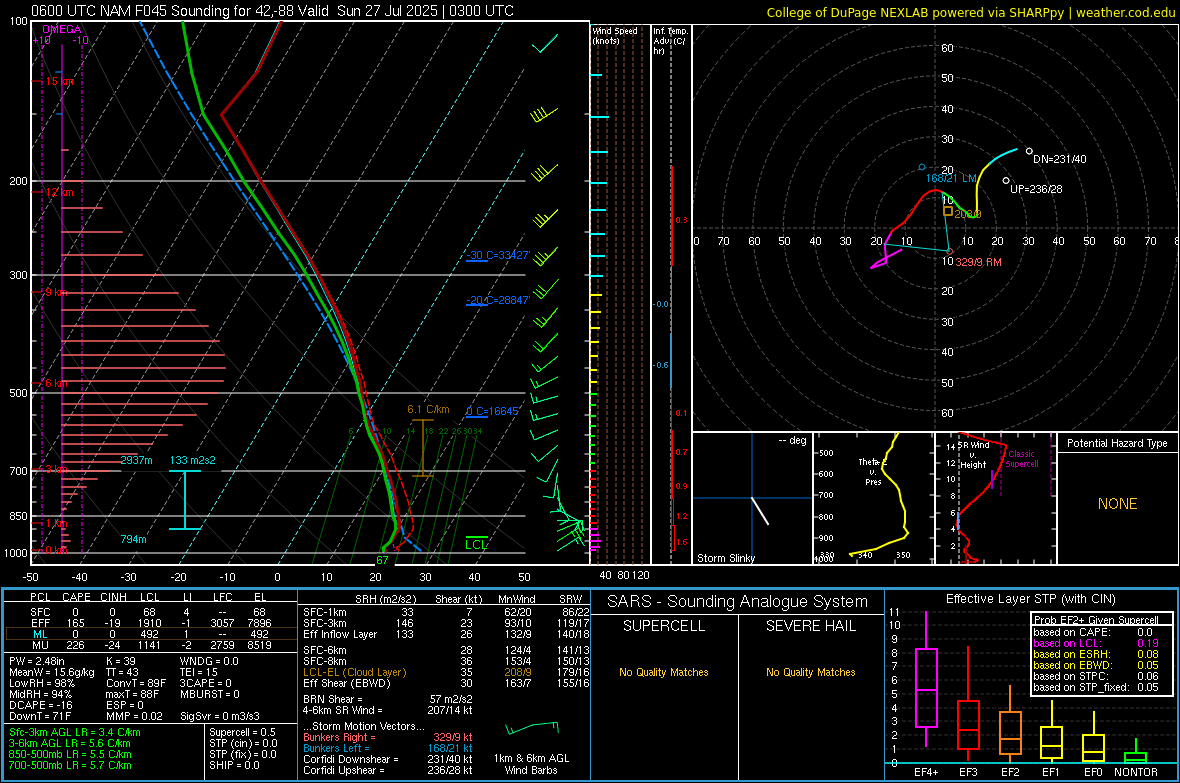Click the orange LCL-EL (Cloud Layer) row
The height and width of the screenshot is (783, 1180).
tap(446, 672)
